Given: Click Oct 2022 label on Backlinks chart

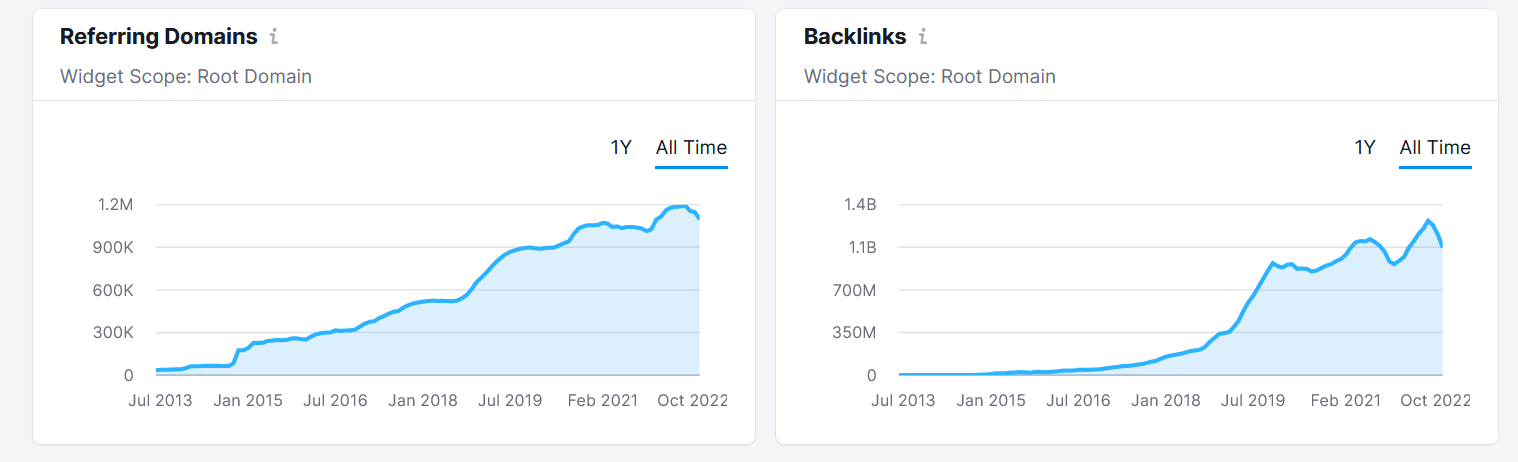Looking at the screenshot, I should [1436, 401].
